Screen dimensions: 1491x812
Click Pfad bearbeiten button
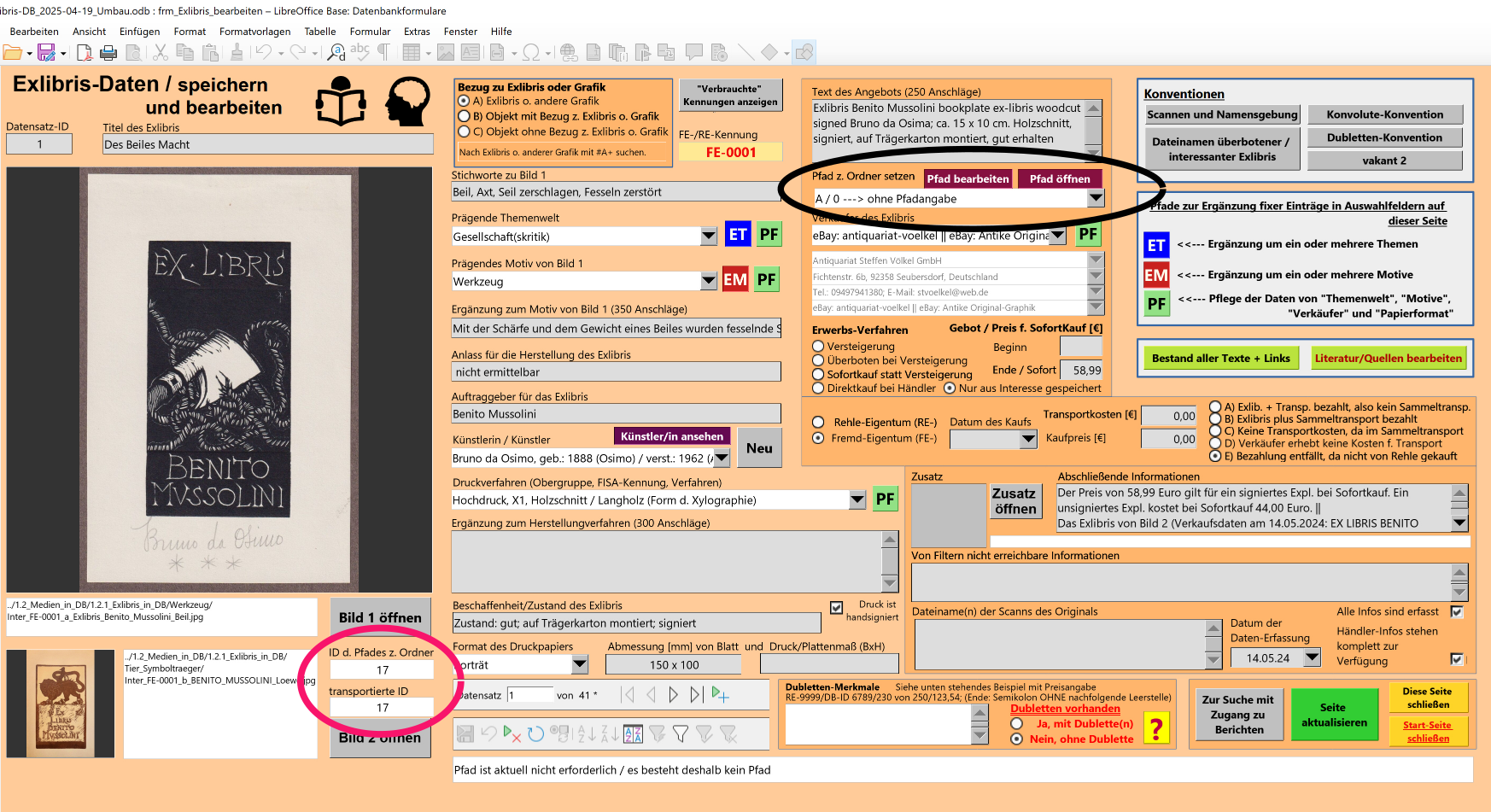(x=968, y=178)
